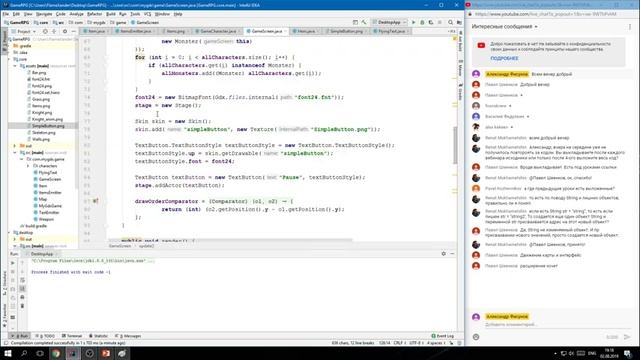This screenshot has width=640, height=360.
Task: Print Run console output
Action: pos(22,297)
